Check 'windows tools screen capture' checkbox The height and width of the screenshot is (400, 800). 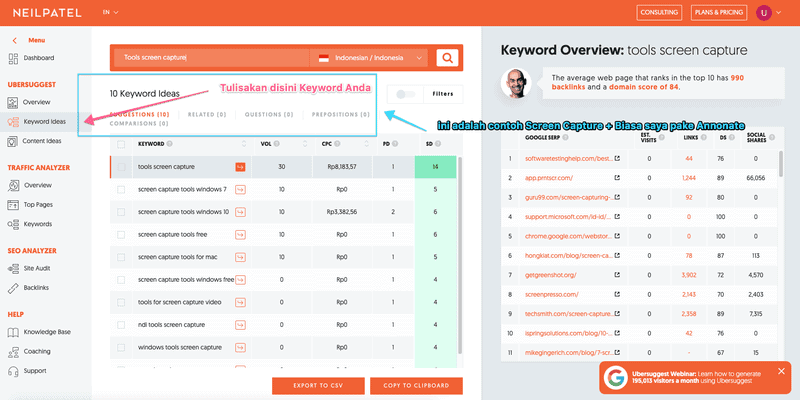[x=121, y=347]
